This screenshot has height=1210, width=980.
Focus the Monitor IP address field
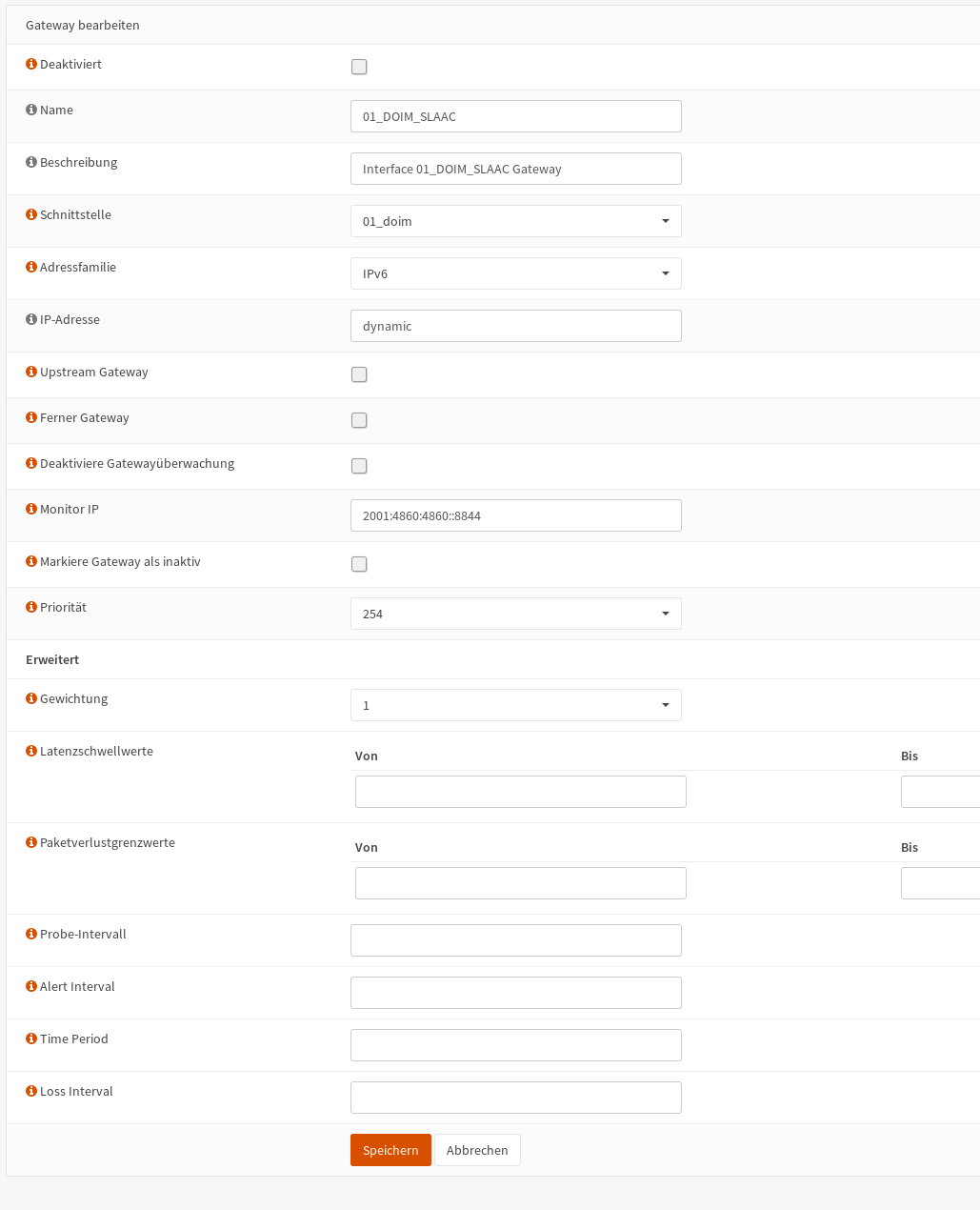(516, 515)
